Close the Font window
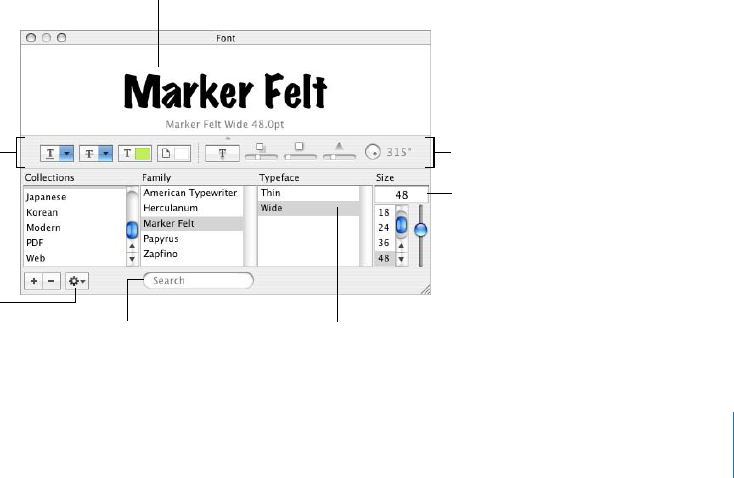 (31, 37)
